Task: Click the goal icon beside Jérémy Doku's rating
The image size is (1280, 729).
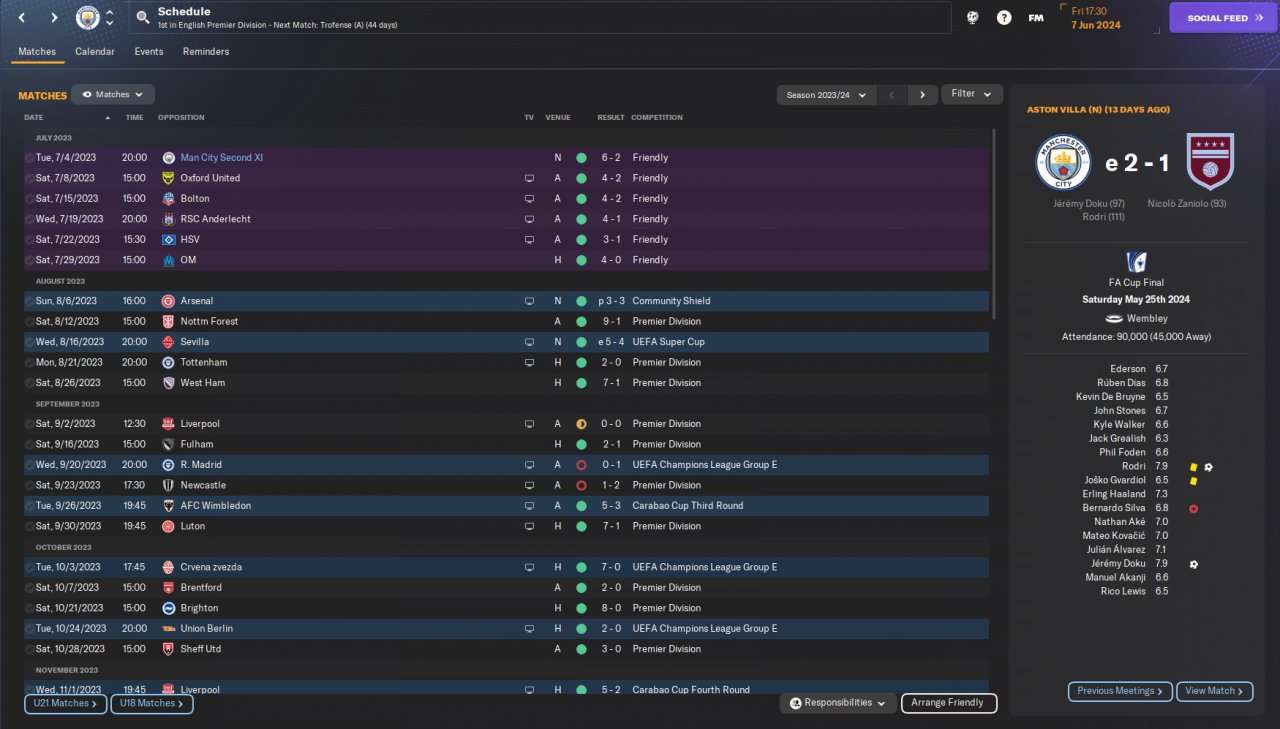Action: click(x=1193, y=564)
